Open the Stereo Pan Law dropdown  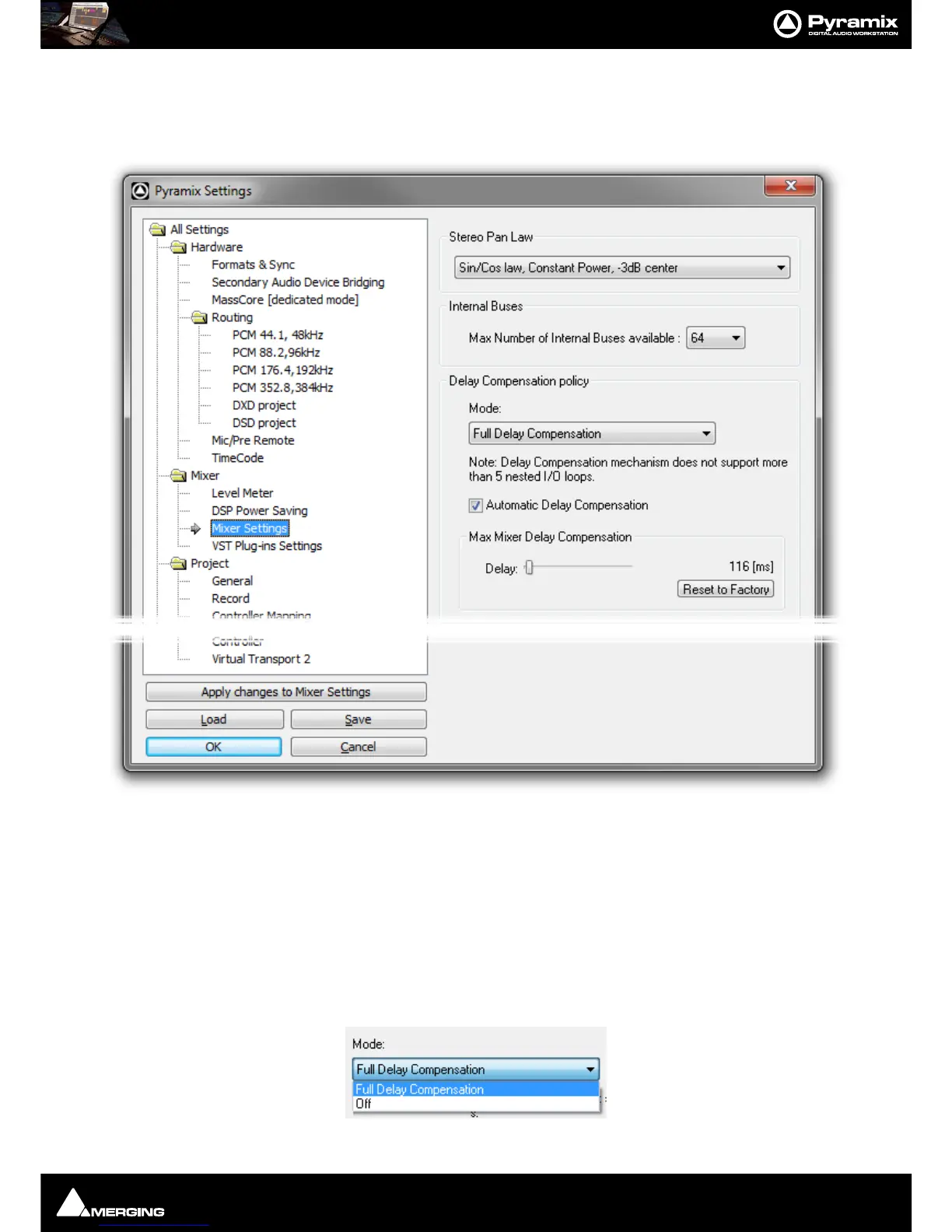click(622, 268)
